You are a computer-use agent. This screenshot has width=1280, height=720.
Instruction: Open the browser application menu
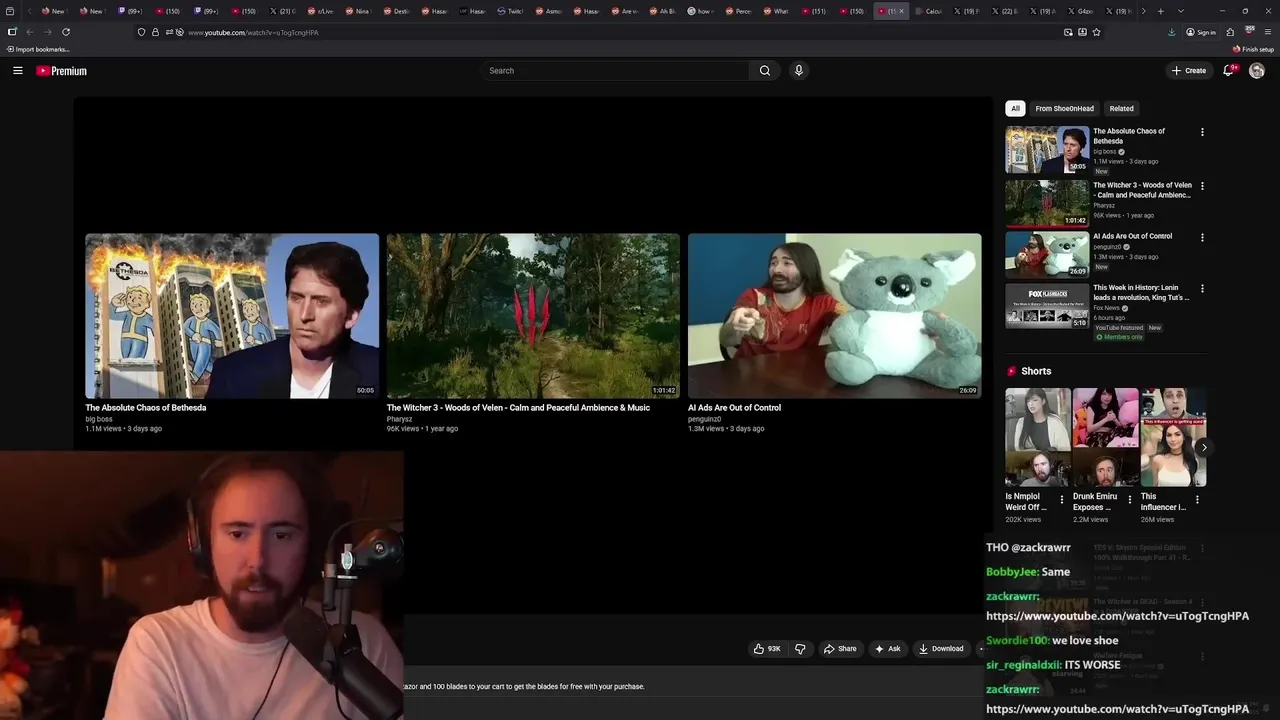pos(1267,32)
